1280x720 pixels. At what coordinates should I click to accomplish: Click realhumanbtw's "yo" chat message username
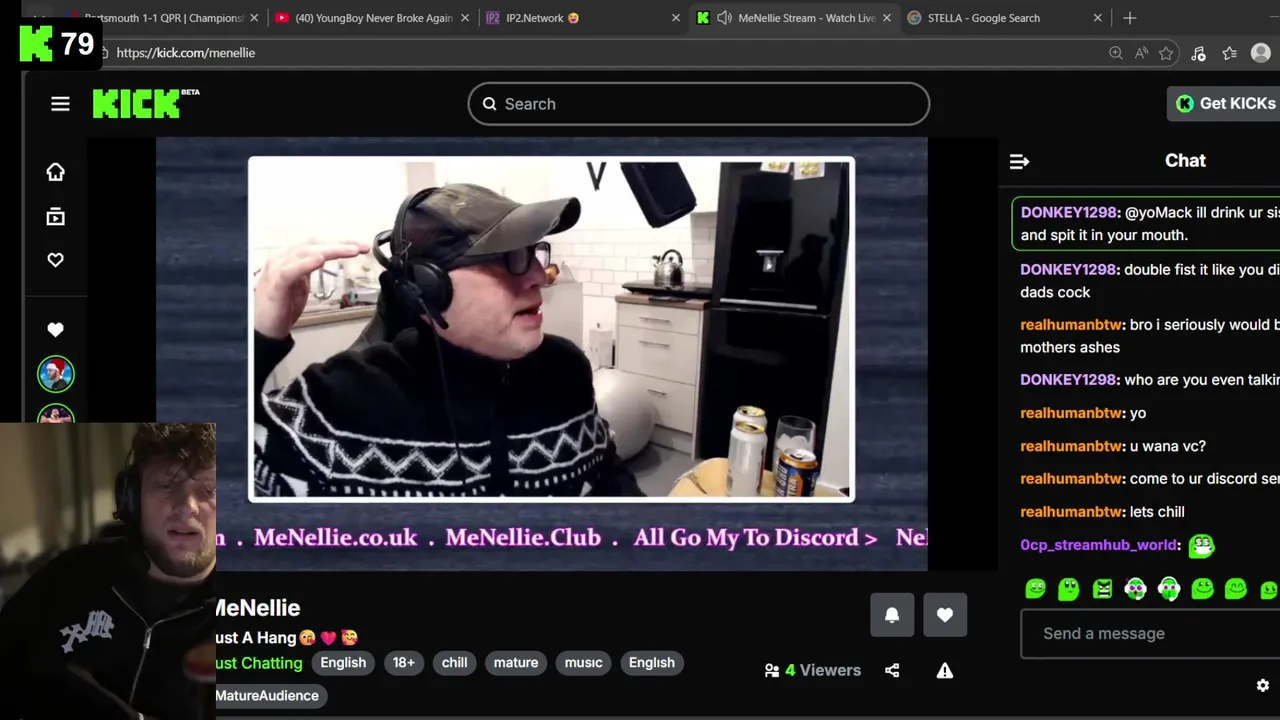tap(1071, 413)
